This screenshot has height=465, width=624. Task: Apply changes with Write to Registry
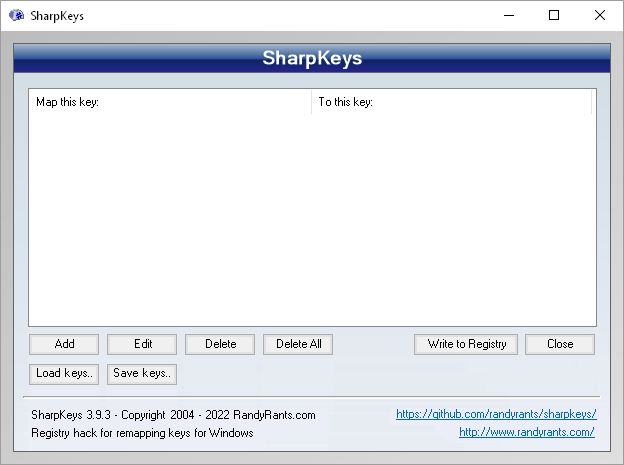point(466,344)
